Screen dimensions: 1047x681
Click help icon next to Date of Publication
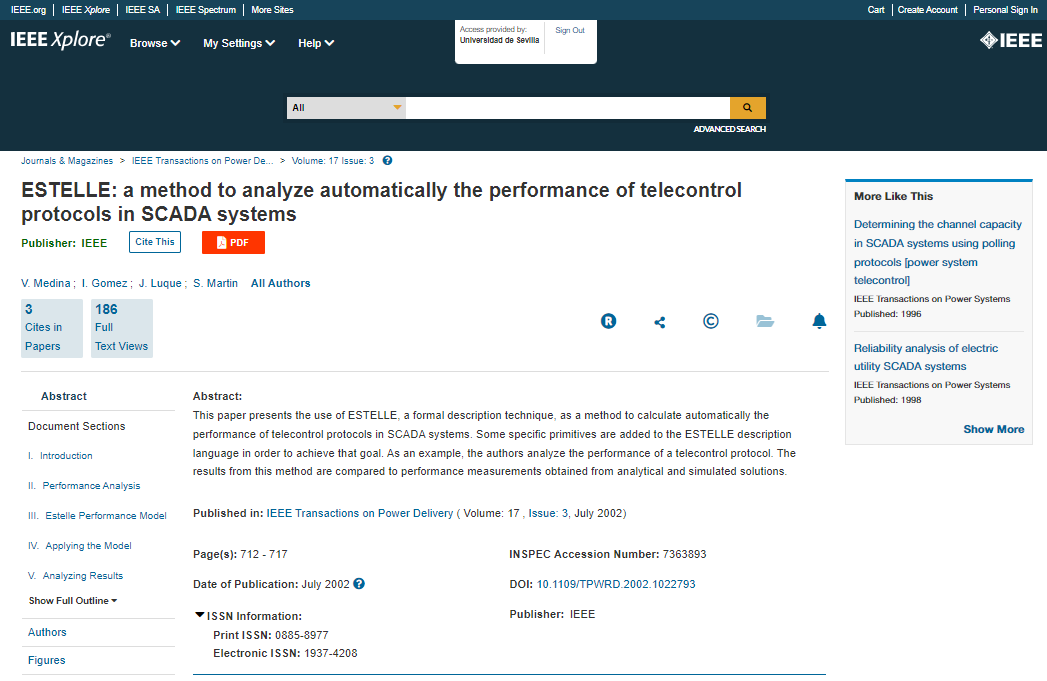click(359, 584)
